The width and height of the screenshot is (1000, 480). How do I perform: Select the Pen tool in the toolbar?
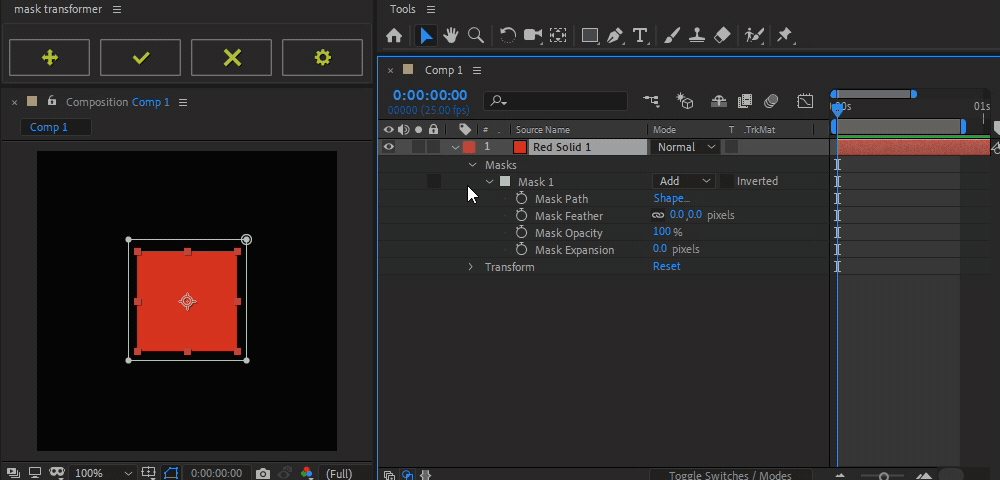pyautogui.click(x=615, y=35)
